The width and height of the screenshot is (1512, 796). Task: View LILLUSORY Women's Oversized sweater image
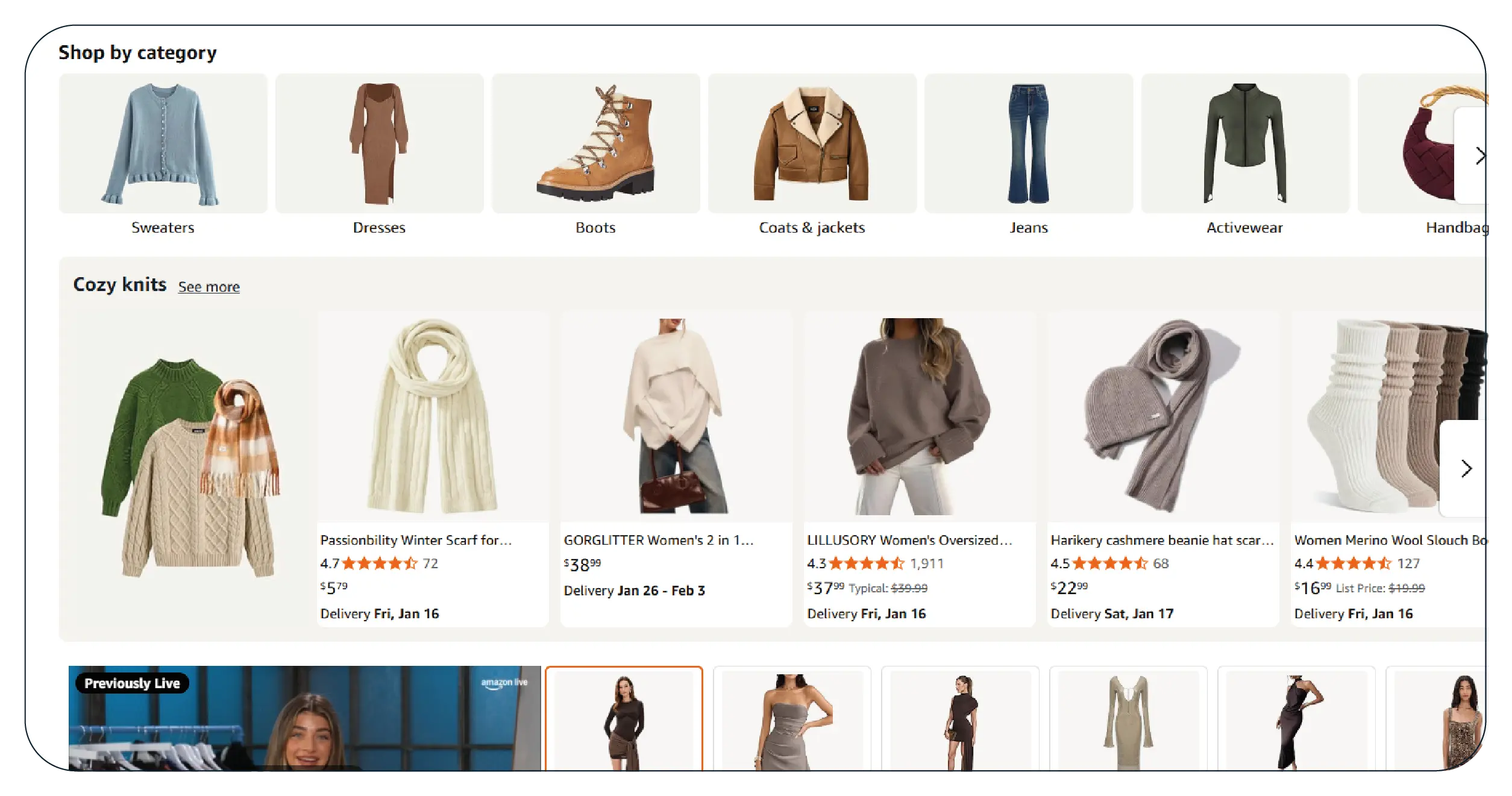click(x=918, y=416)
